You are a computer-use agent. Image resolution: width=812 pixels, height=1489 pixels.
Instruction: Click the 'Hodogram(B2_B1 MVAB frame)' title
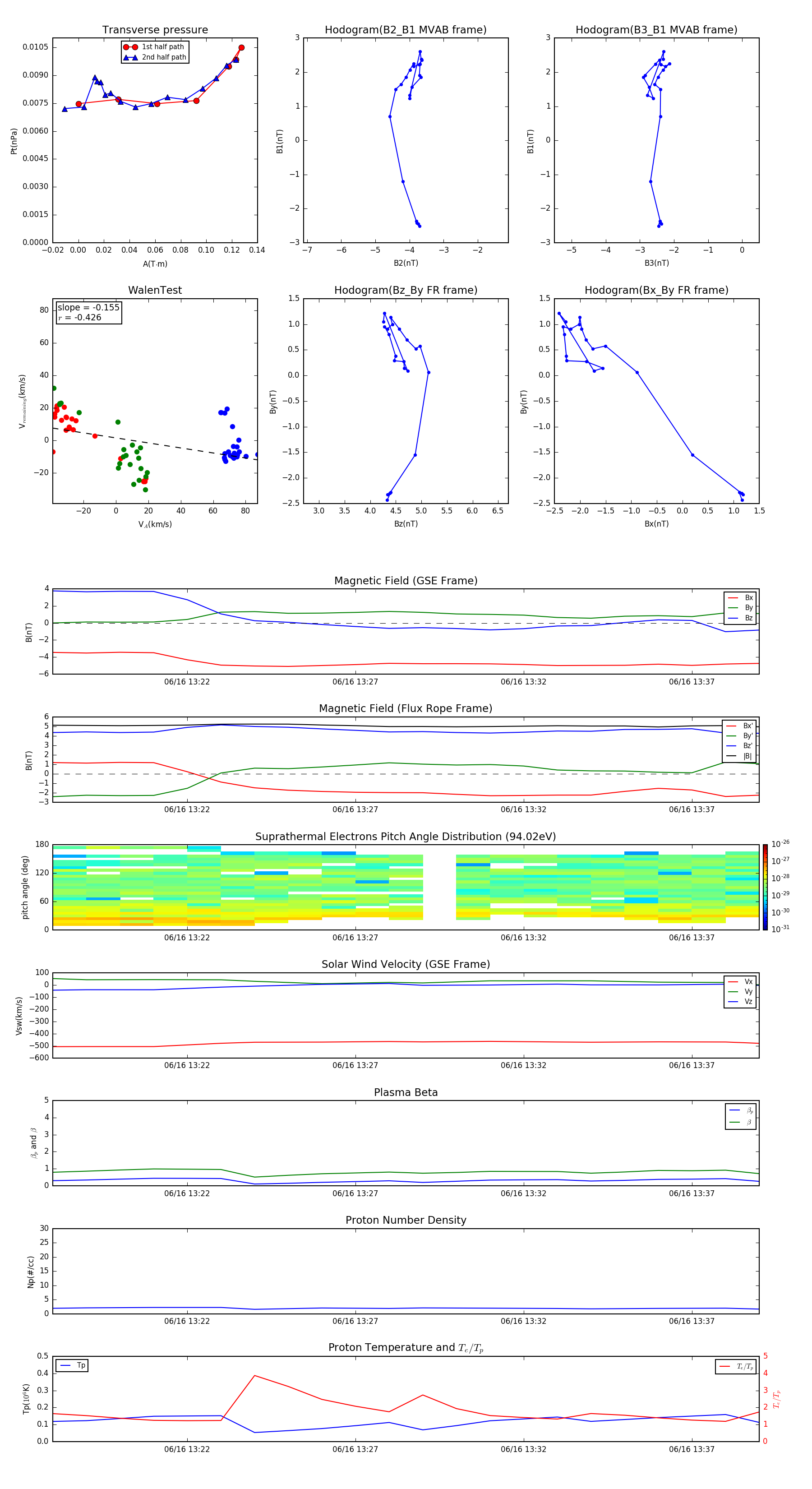[406, 29]
